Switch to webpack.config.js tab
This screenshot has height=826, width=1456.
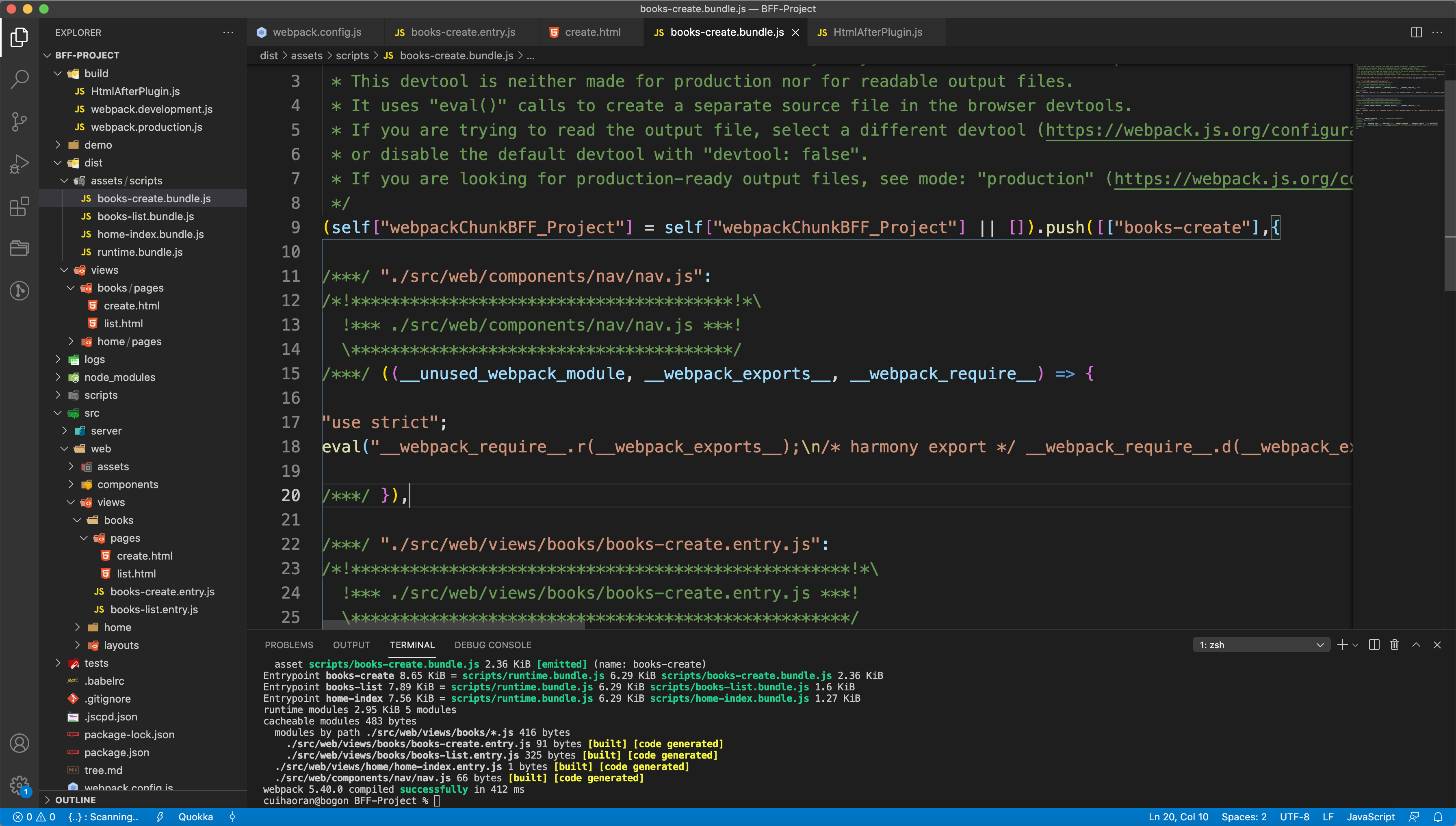tap(316, 32)
